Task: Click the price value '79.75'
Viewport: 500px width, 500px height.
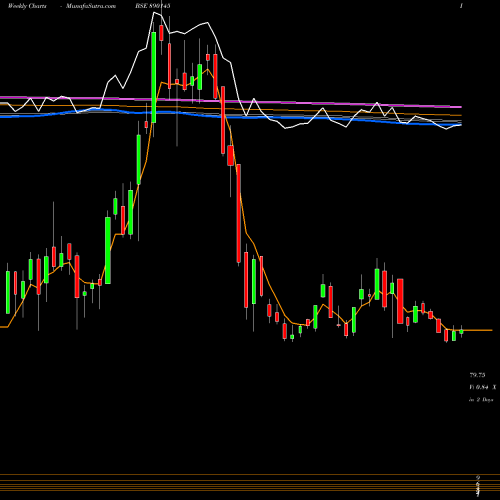Action: [x=477, y=375]
